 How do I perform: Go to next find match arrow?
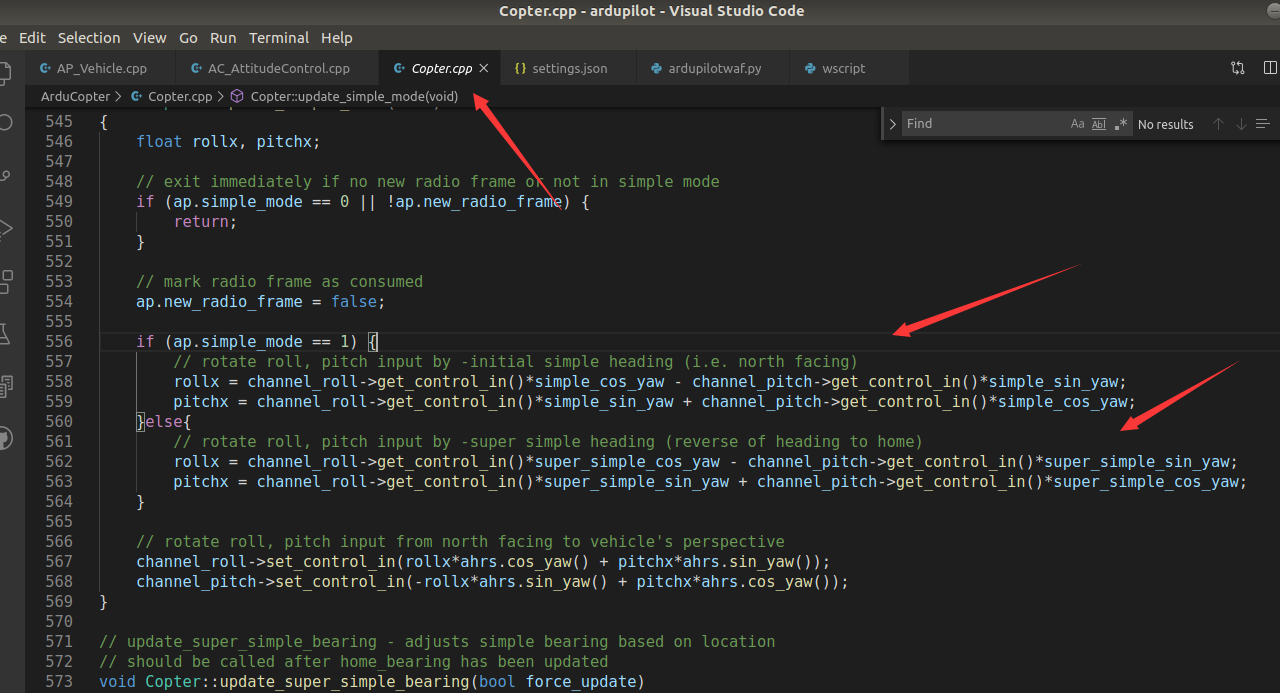click(x=1241, y=124)
